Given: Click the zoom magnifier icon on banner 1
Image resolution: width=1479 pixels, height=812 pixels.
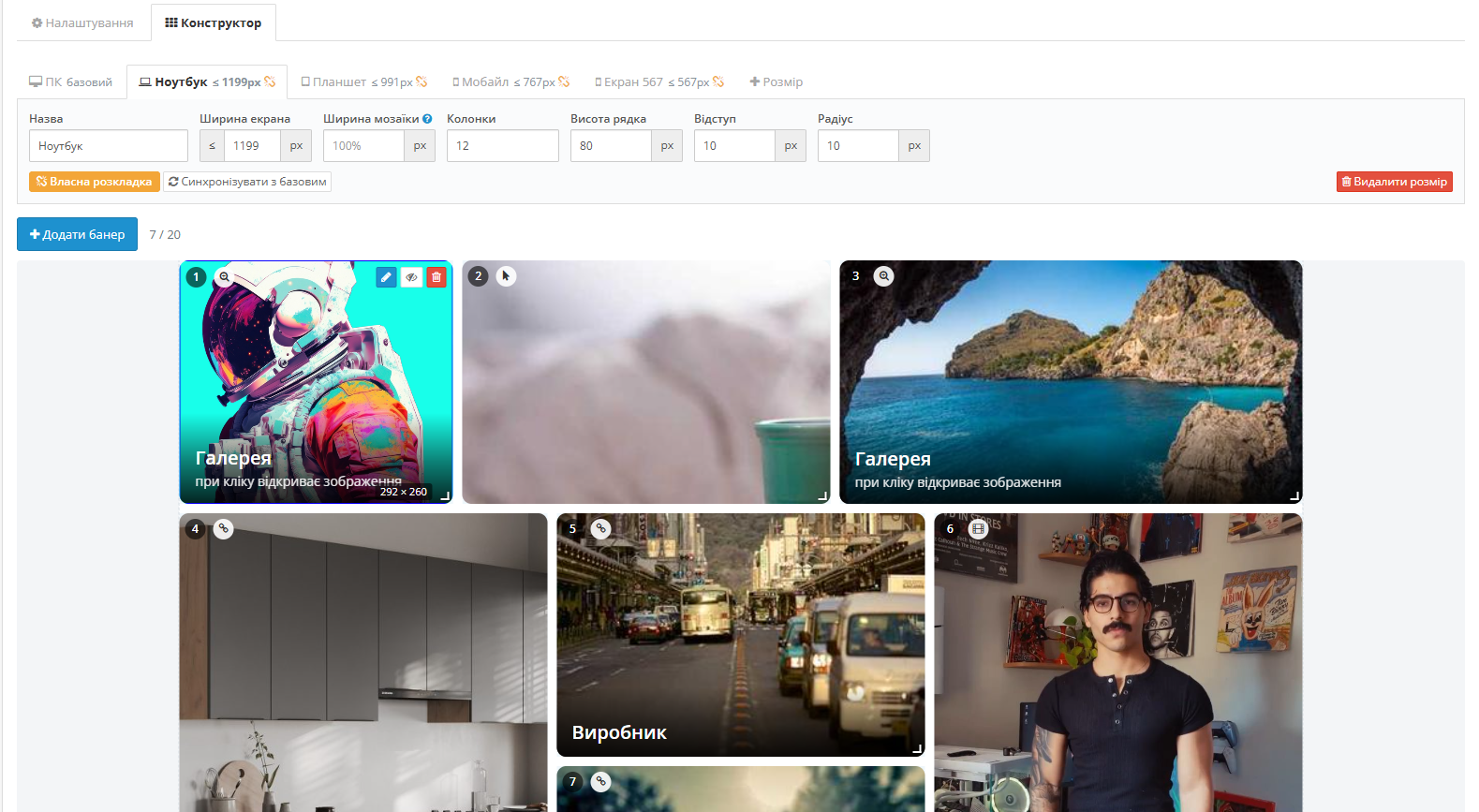Looking at the screenshot, I should click(224, 277).
